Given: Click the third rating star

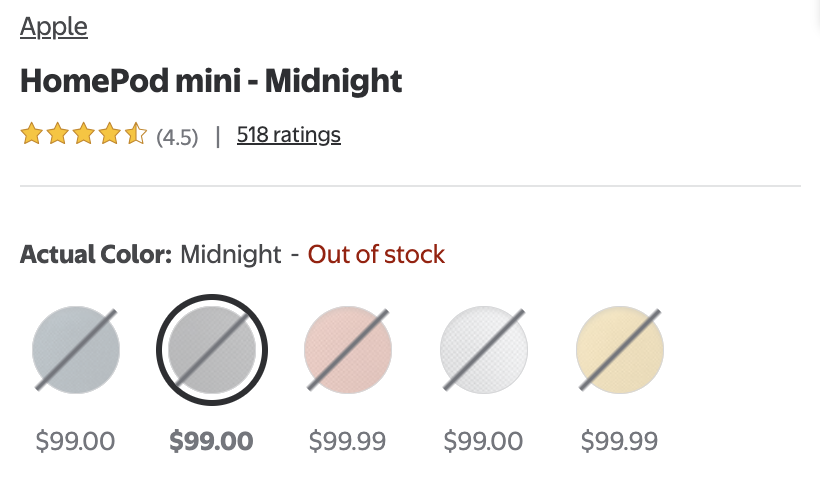Looking at the screenshot, I should coord(83,135).
